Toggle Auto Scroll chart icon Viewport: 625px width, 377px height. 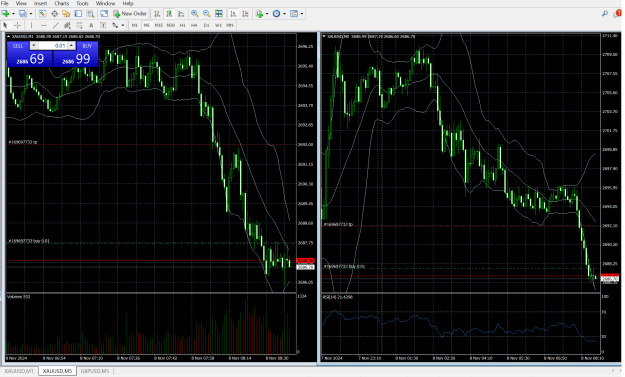233,14
